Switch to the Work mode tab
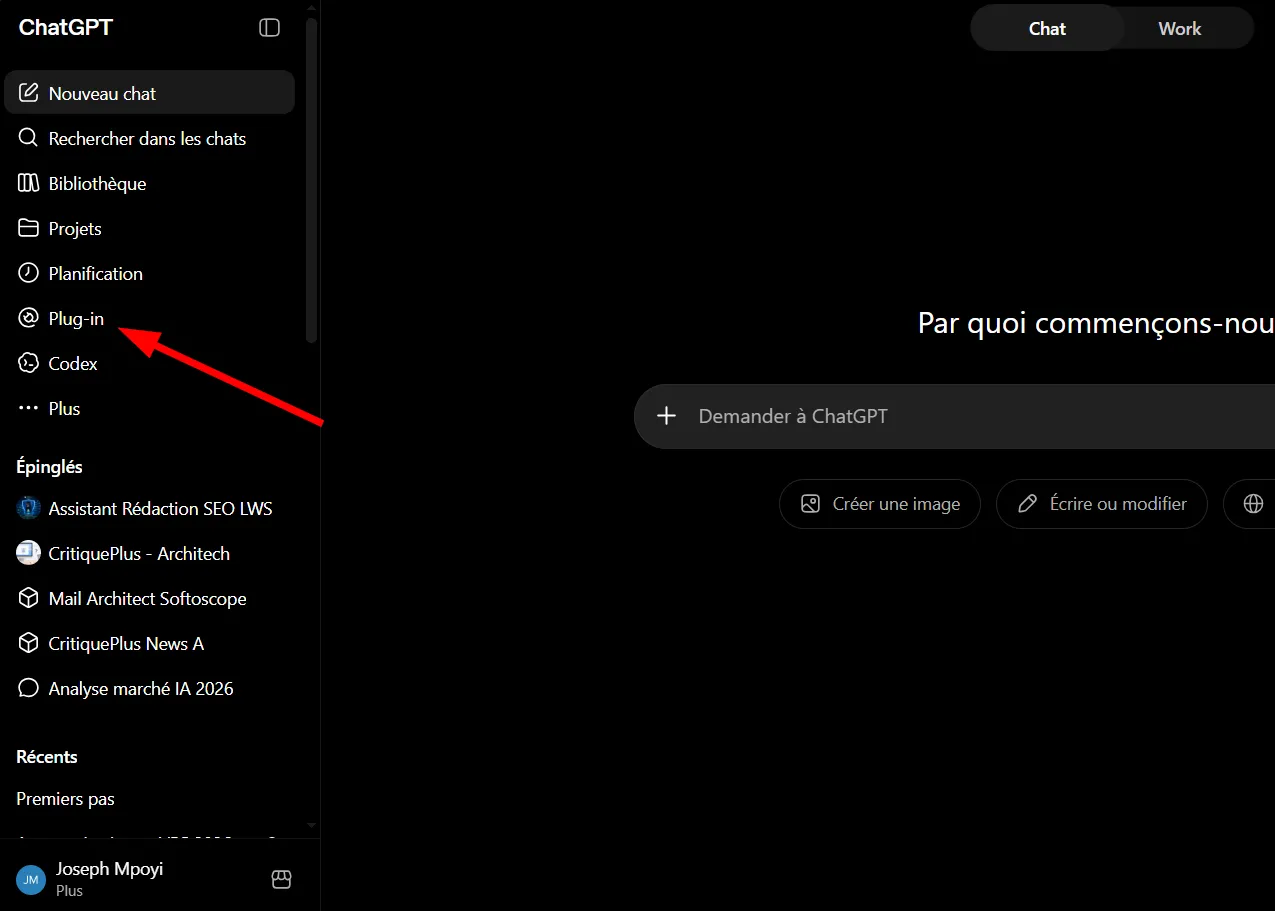Image resolution: width=1275 pixels, height=911 pixels. click(x=1180, y=29)
